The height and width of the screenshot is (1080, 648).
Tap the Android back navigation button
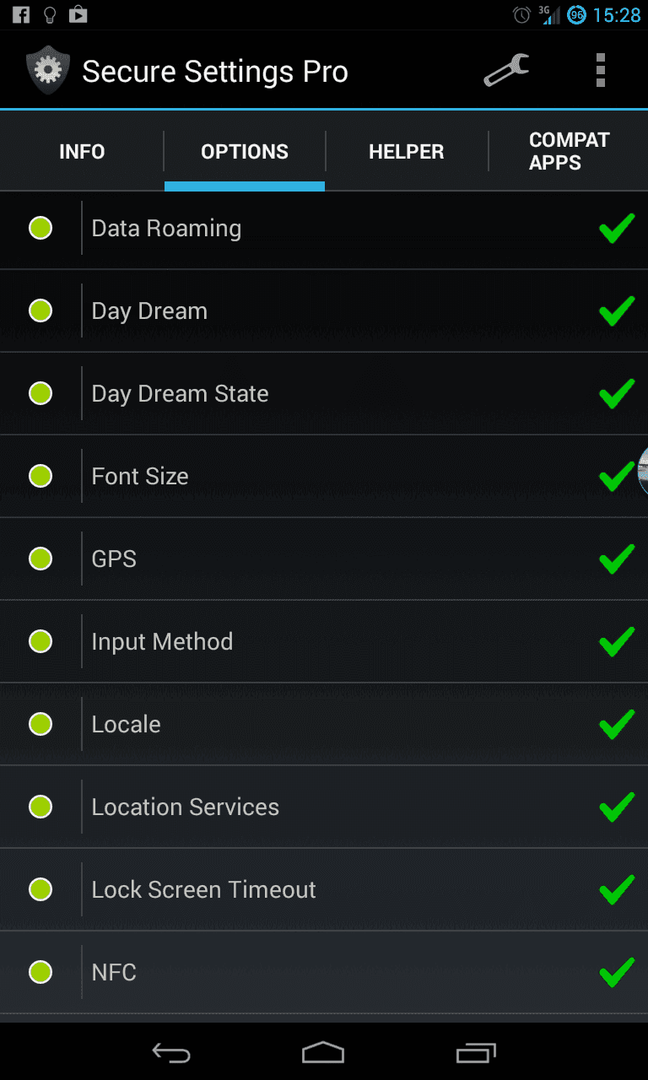point(171,1052)
